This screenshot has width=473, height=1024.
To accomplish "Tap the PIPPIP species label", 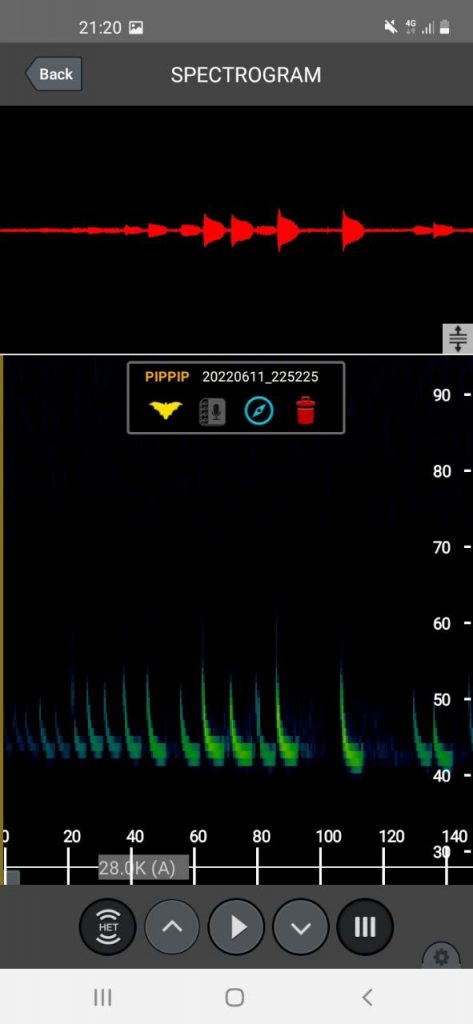I will click(167, 377).
